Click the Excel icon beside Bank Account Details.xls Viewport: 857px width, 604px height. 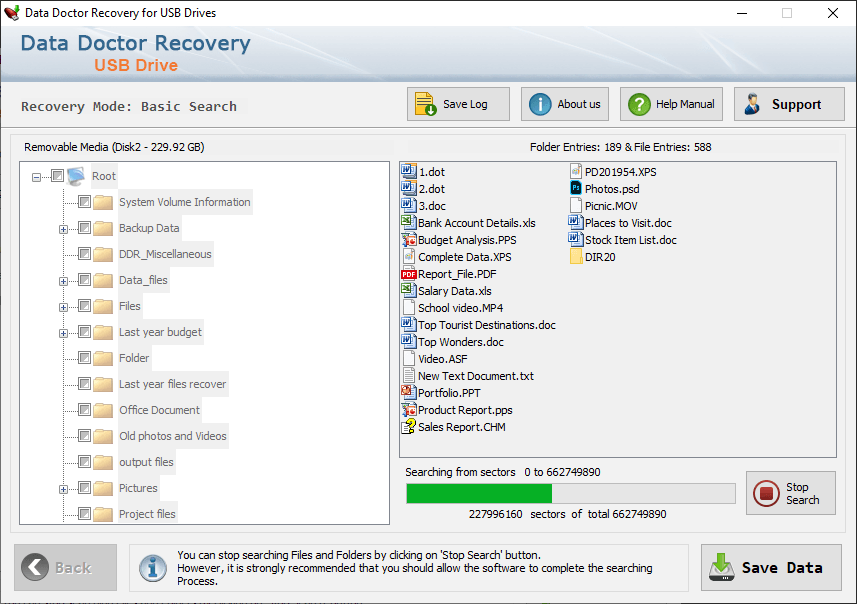tap(409, 222)
